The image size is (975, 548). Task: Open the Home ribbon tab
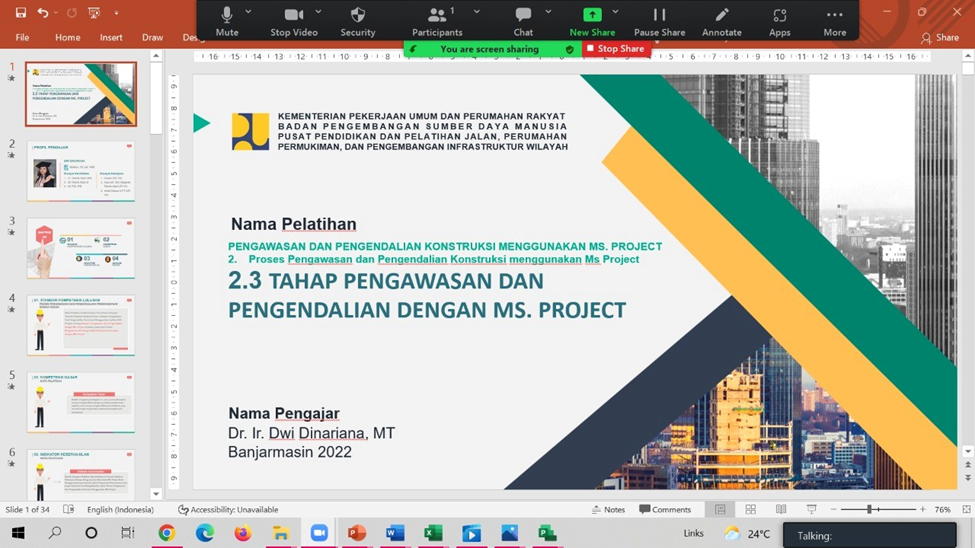67,37
